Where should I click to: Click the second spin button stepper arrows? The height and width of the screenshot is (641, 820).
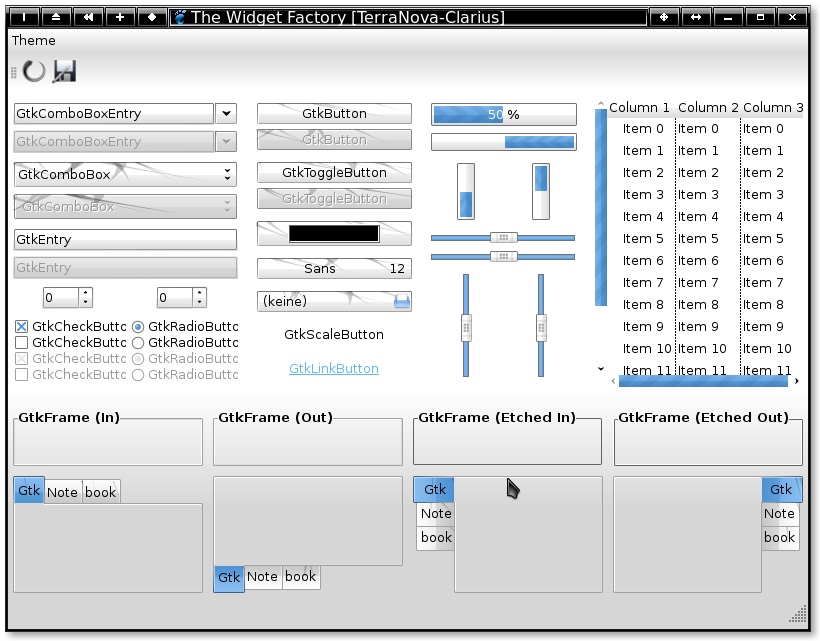pyautogui.click(x=199, y=297)
